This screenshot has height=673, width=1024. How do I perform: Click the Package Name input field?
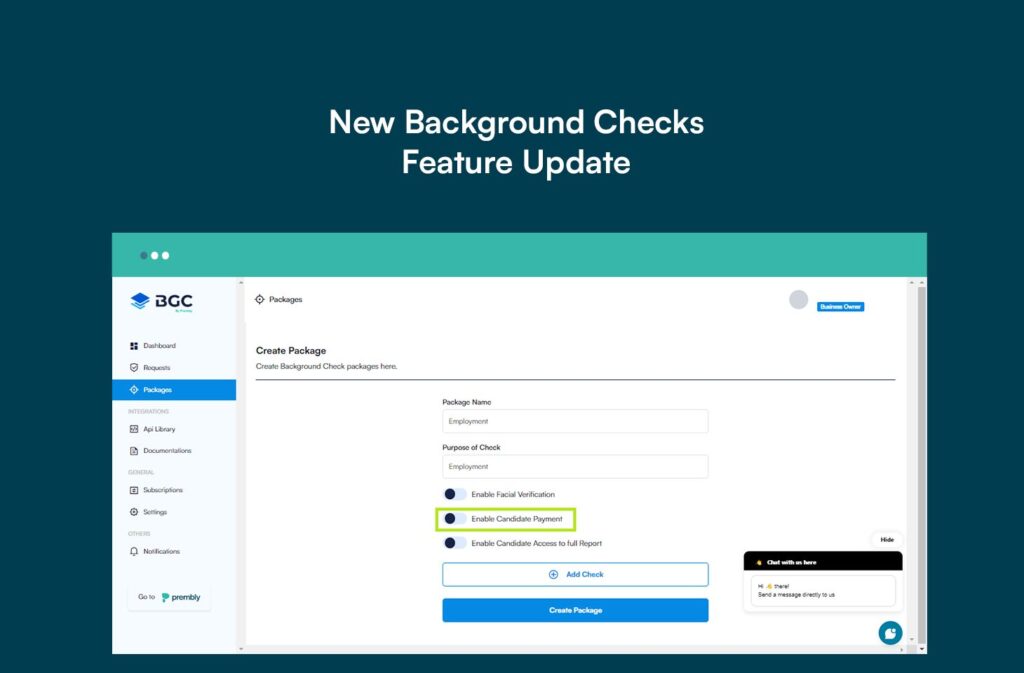point(575,421)
